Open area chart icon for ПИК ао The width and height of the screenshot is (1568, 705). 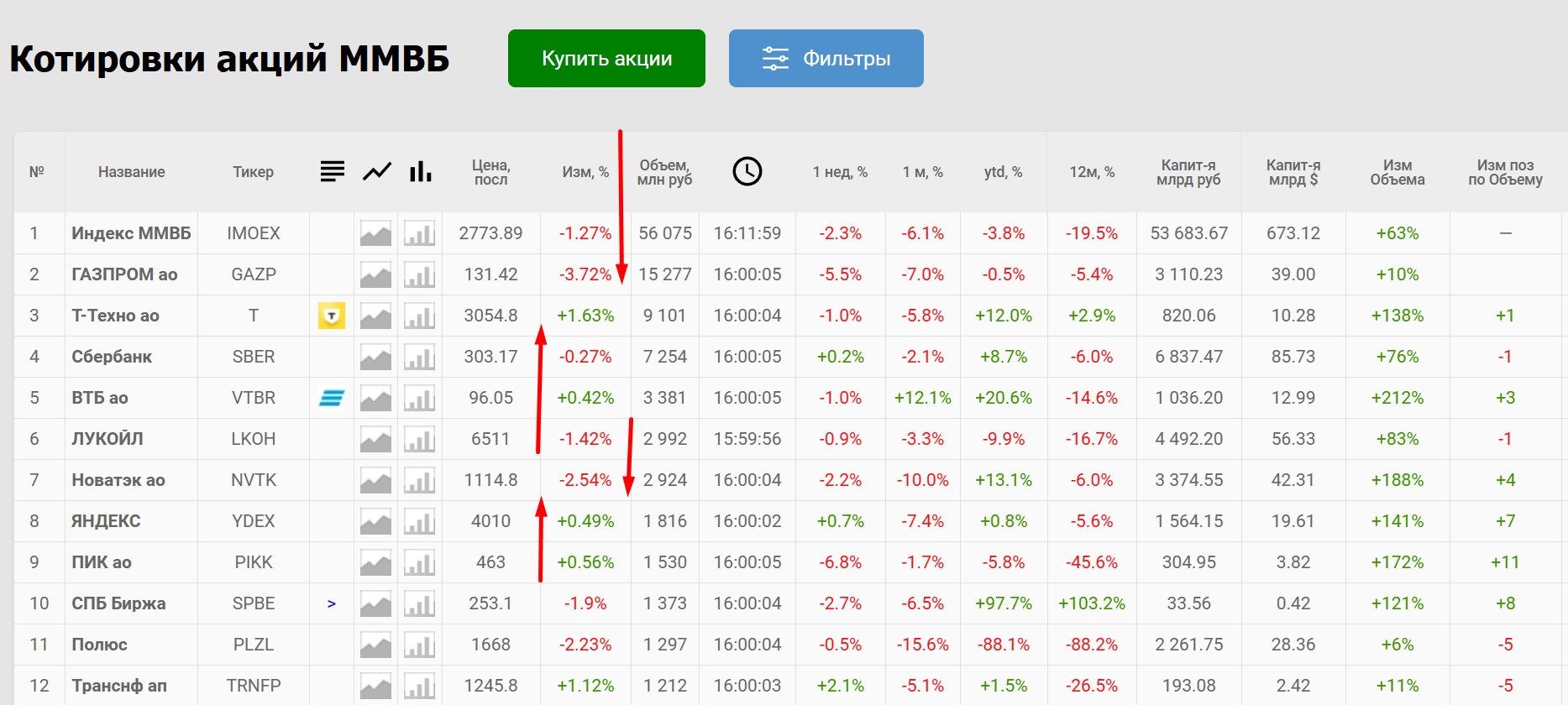click(x=375, y=562)
